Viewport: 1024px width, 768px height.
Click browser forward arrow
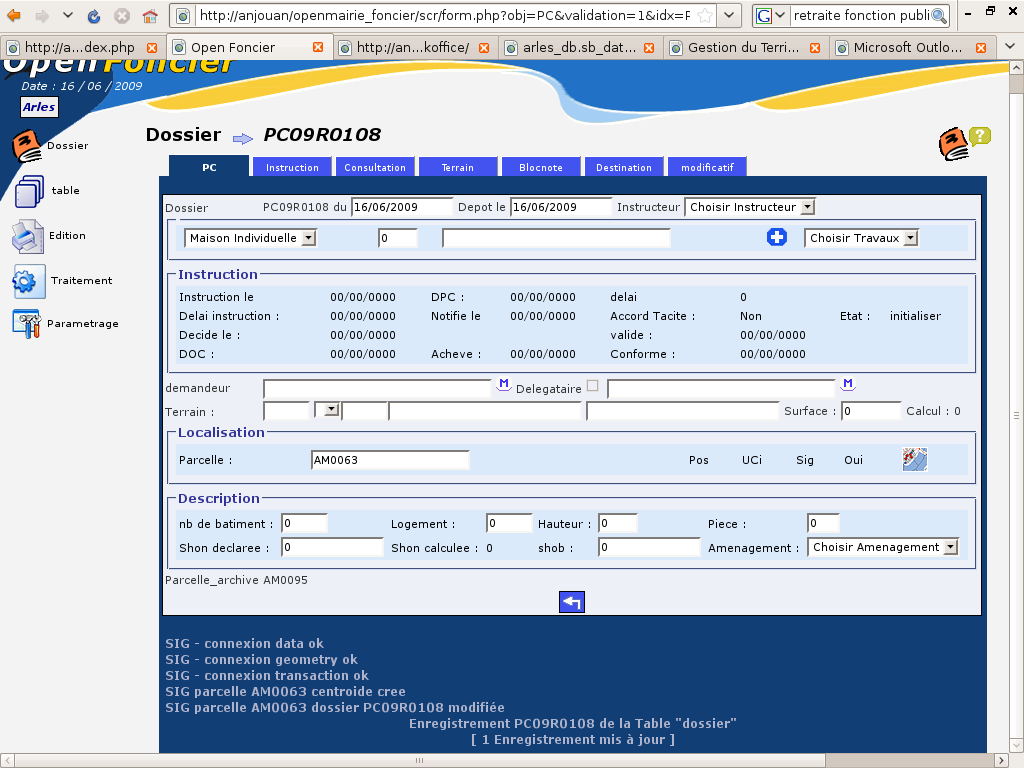click(x=42, y=15)
